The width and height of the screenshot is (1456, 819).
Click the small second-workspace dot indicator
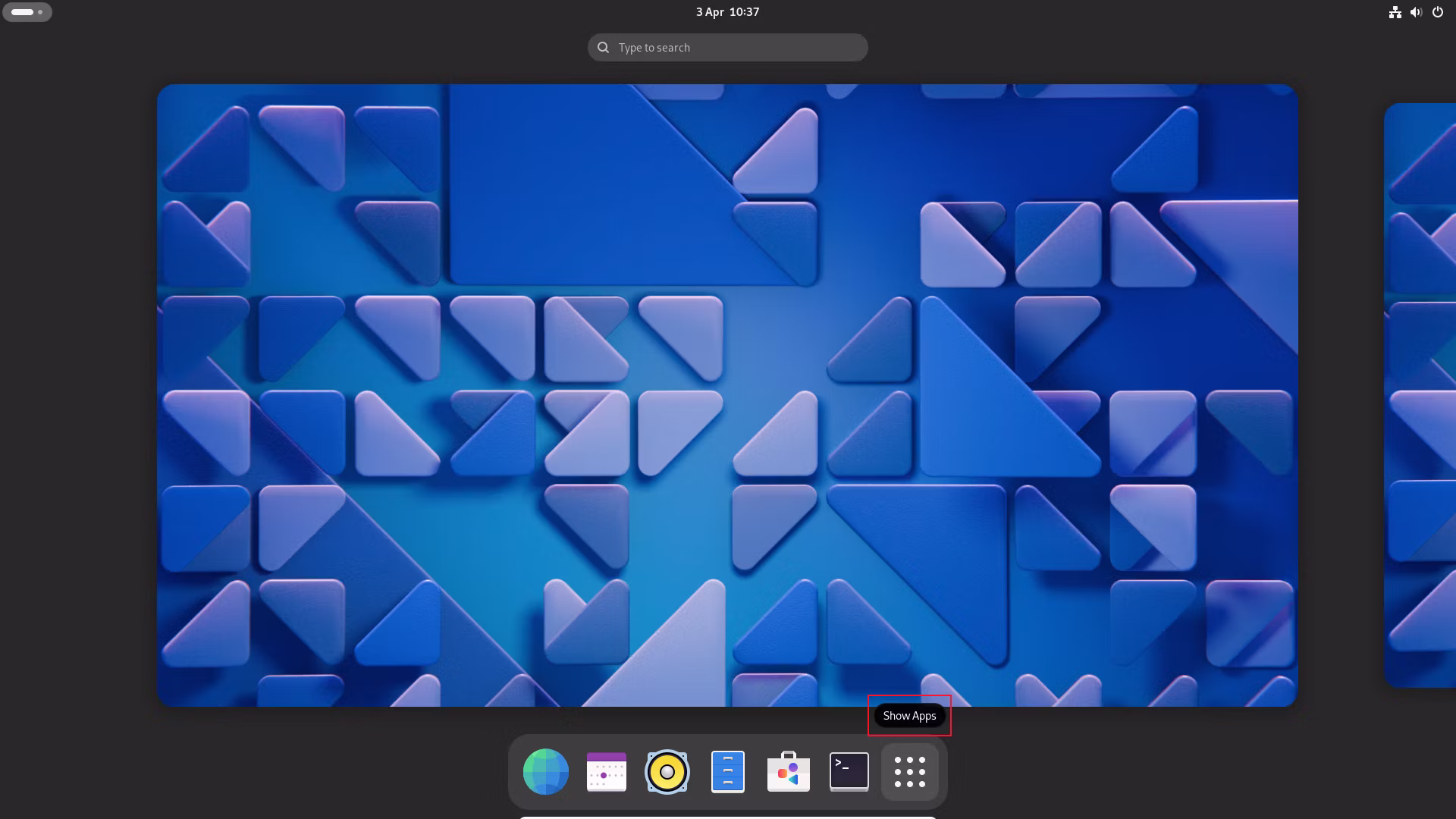tap(40, 12)
